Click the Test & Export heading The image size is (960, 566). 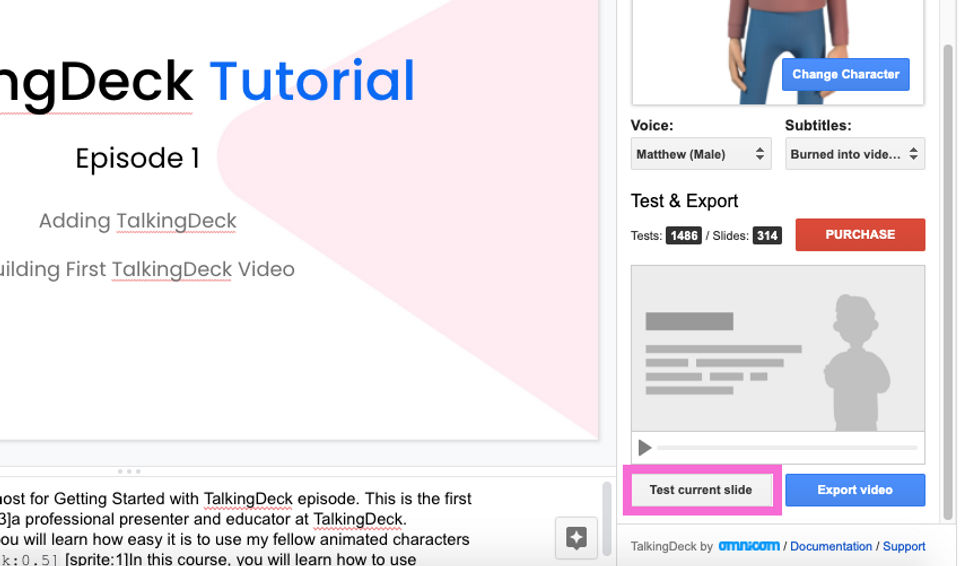(684, 201)
